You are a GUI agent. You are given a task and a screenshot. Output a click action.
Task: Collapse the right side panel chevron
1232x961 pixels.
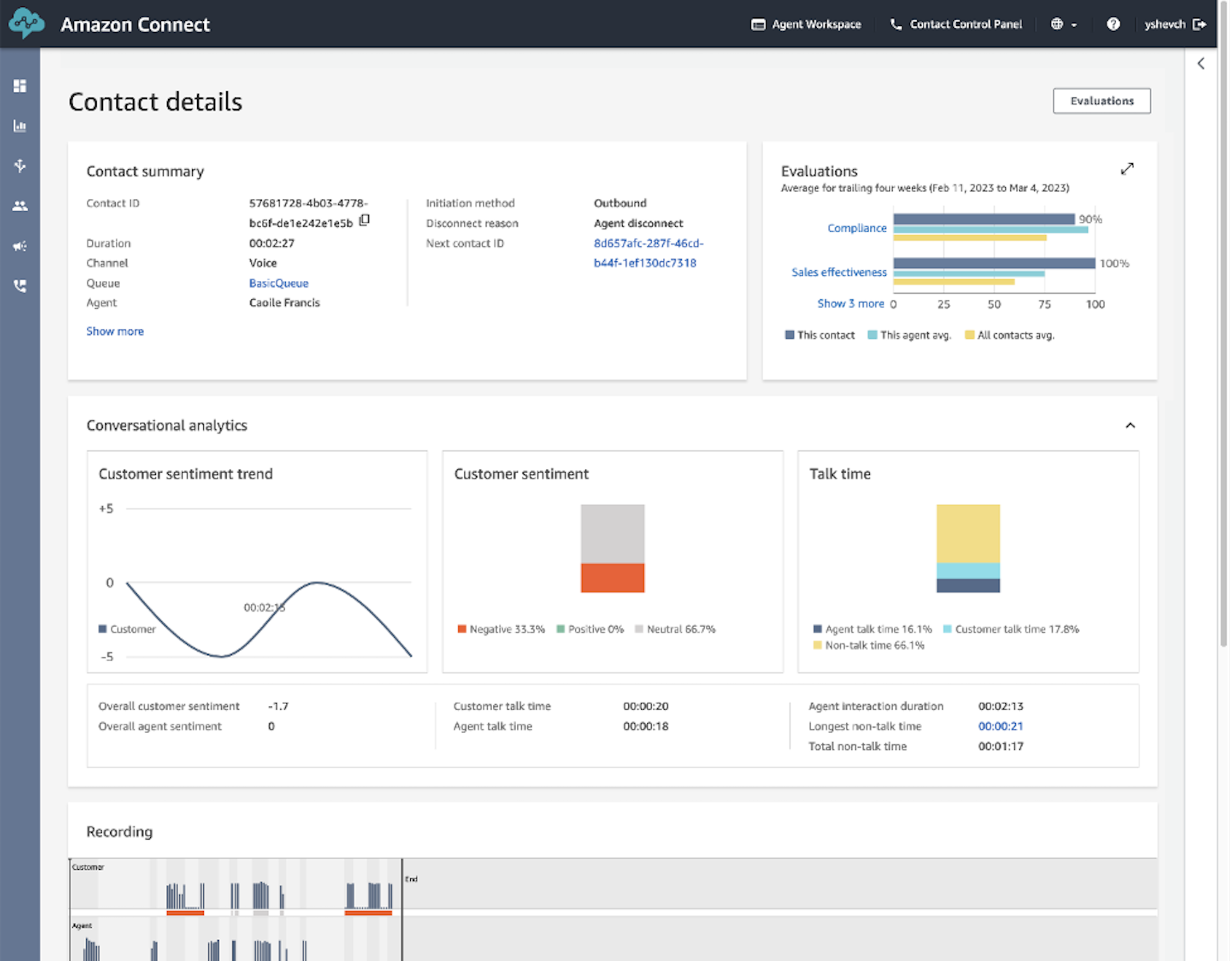point(1201,63)
